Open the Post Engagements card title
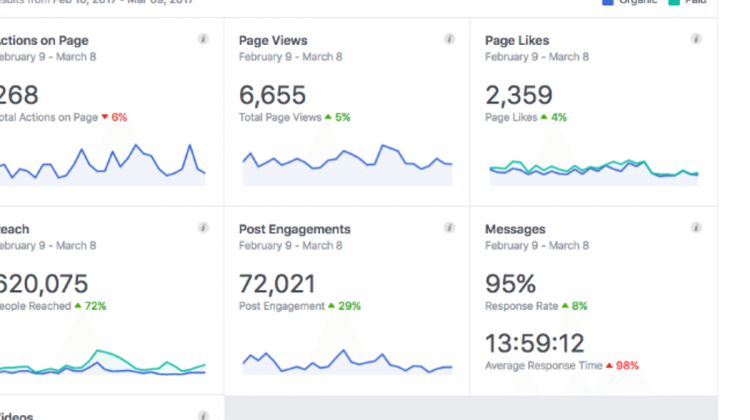Screen dimensions: 750x420 click(295, 230)
